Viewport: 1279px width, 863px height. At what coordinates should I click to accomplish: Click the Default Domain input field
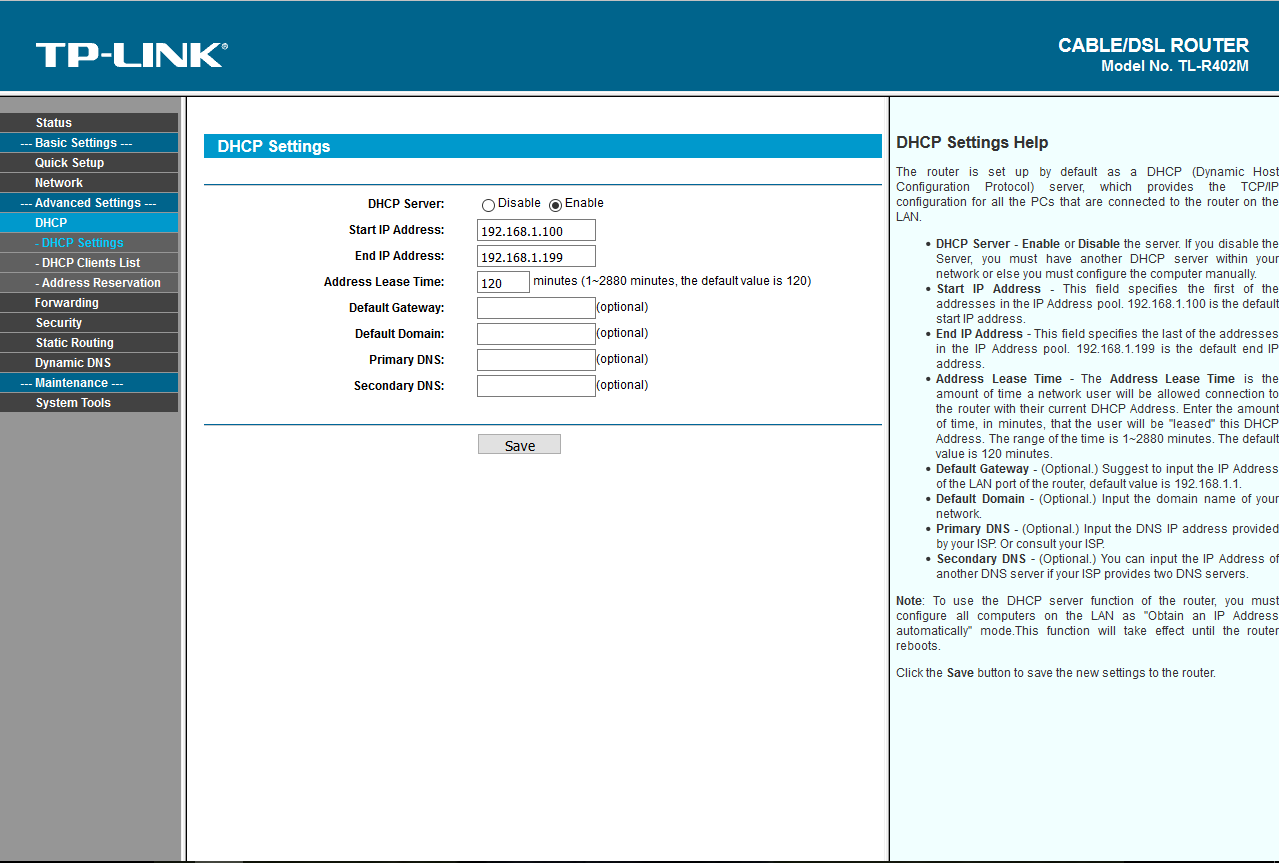click(x=536, y=334)
